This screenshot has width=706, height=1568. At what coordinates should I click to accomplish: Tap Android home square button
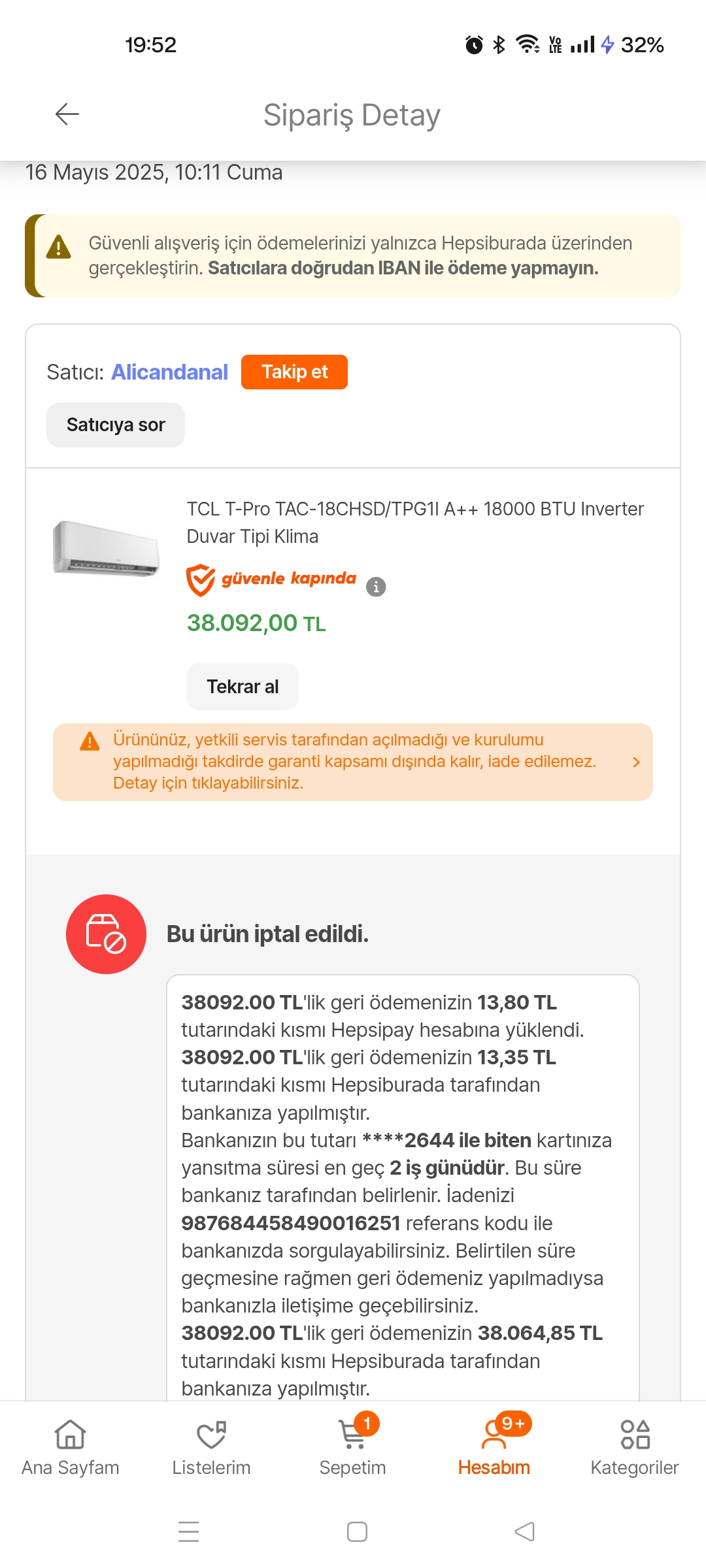[357, 1531]
